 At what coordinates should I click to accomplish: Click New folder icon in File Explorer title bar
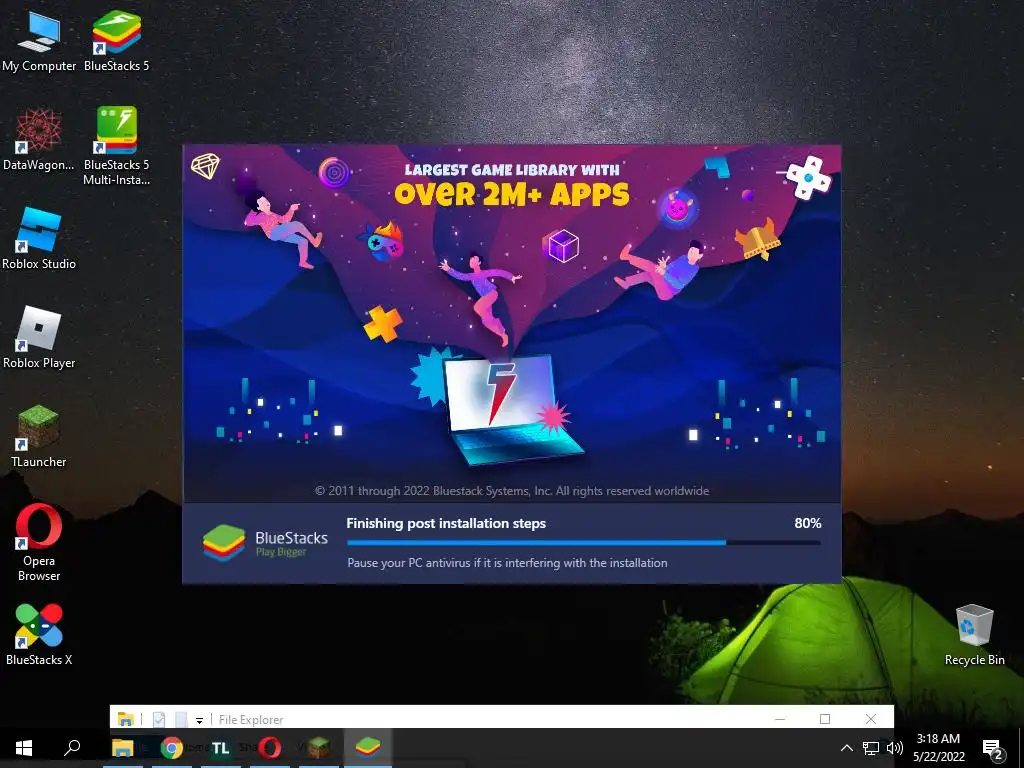click(181, 719)
